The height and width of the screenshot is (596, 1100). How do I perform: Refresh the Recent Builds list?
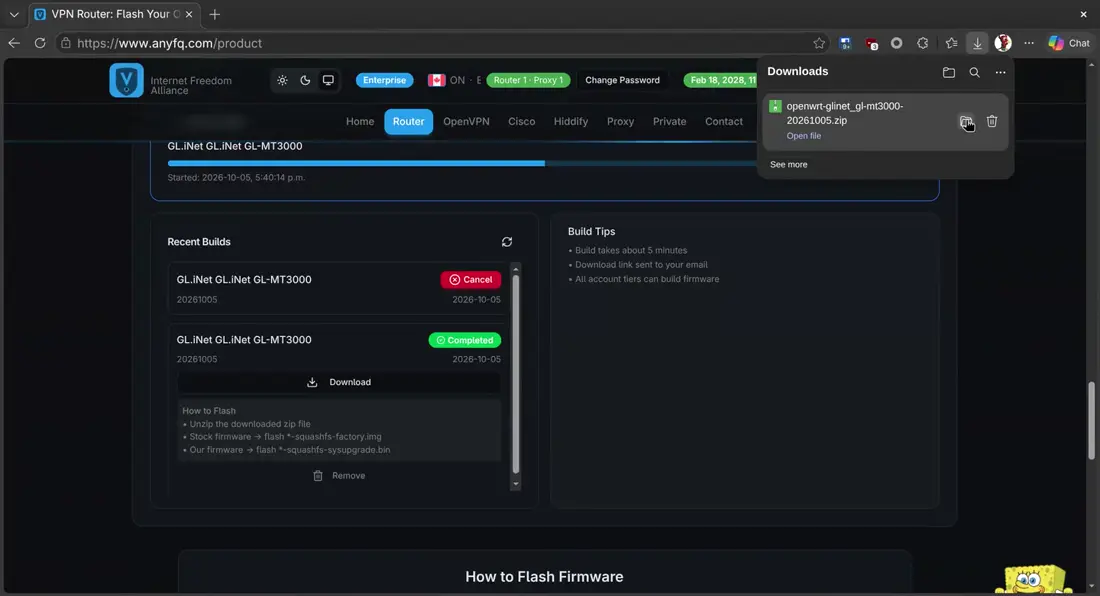coord(507,242)
